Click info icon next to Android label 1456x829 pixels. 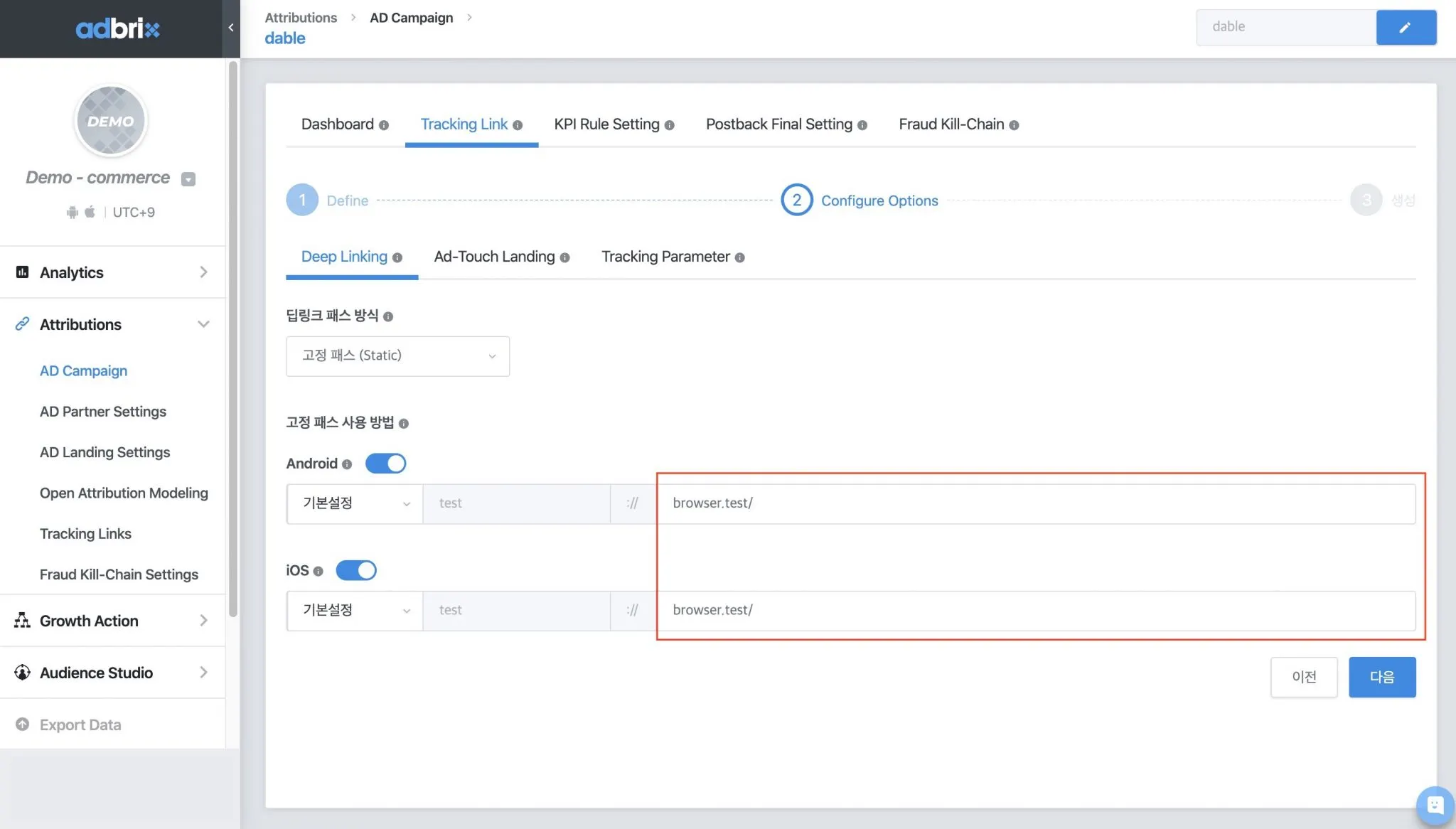pos(347,464)
